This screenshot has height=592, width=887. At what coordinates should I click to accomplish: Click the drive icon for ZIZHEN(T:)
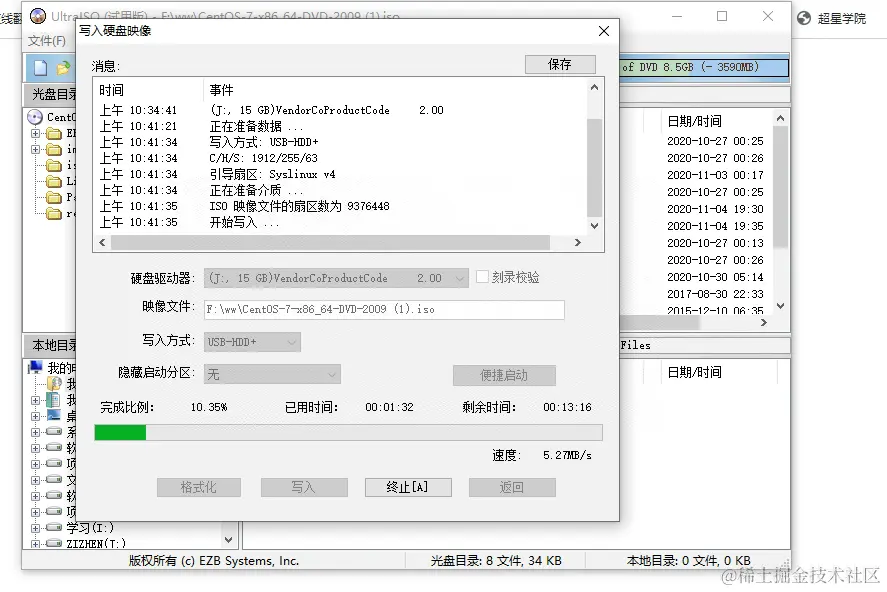coord(54,543)
